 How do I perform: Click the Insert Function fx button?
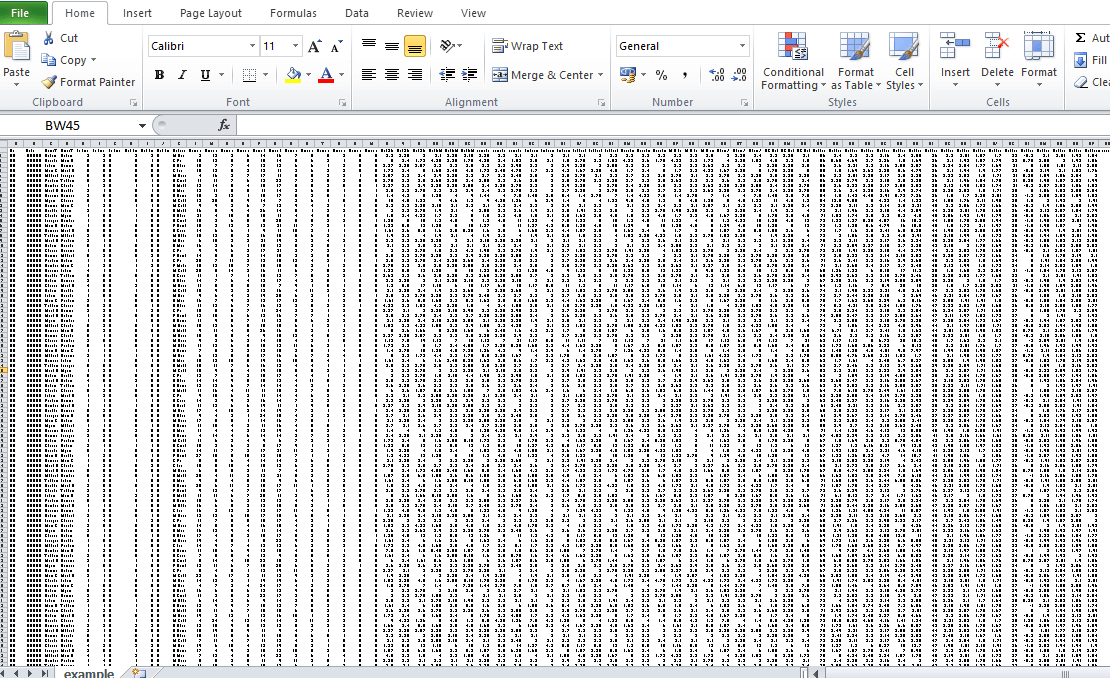(224, 125)
